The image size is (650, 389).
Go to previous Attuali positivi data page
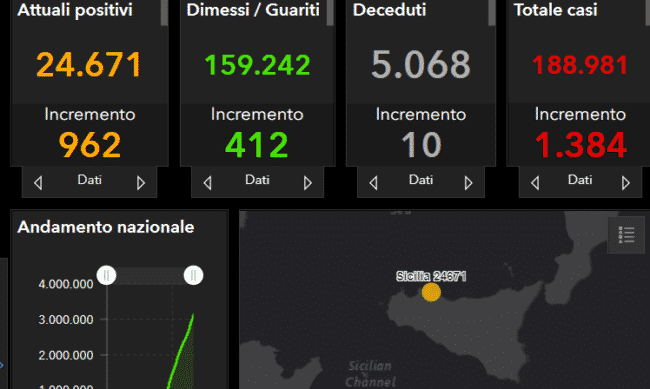38,182
